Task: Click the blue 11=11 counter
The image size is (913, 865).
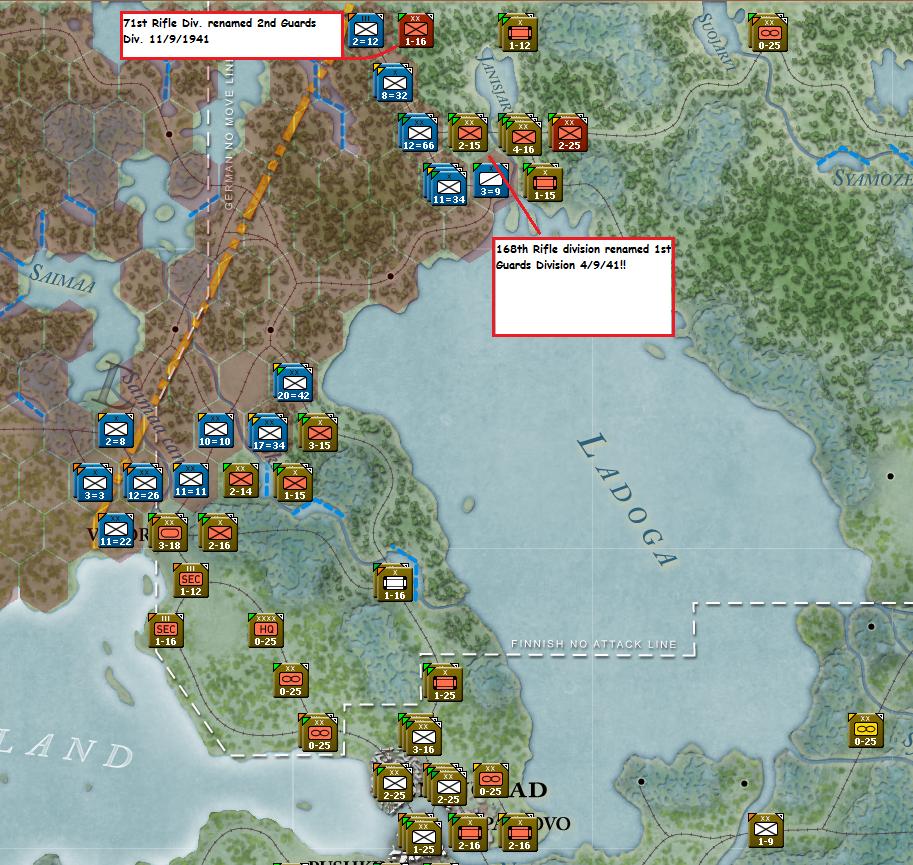Action: click(190, 481)
